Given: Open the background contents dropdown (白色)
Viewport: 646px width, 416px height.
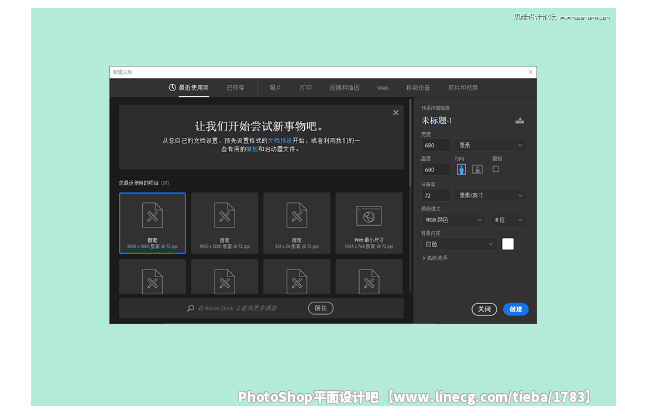Looking at the screenshot, I should [459, 244].
